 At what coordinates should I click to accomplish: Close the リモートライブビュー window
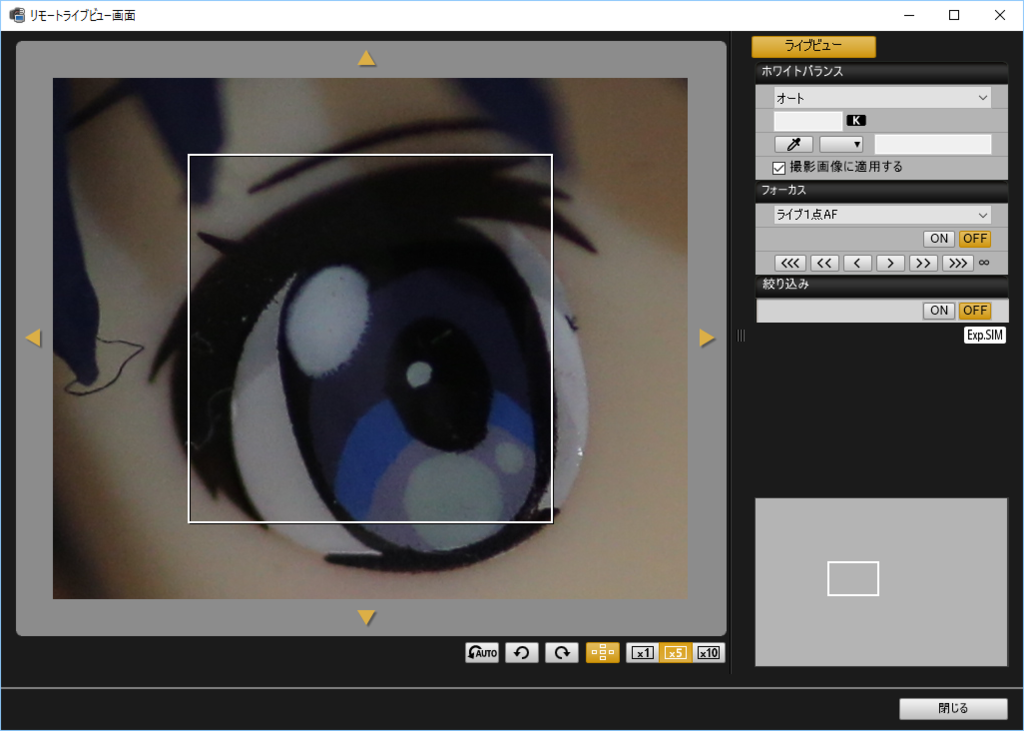1000,15
